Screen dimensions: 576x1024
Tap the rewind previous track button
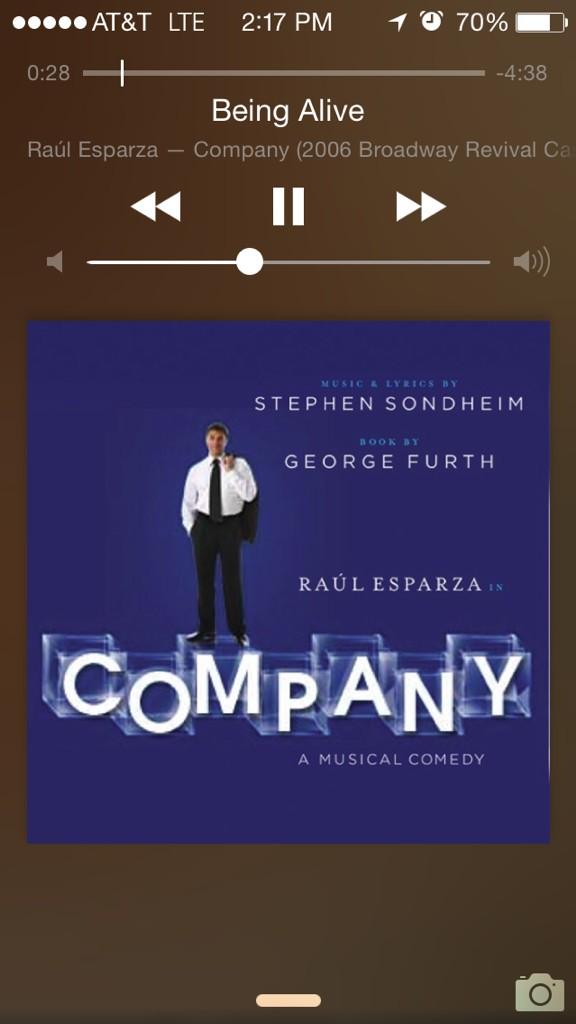(155, 206)
